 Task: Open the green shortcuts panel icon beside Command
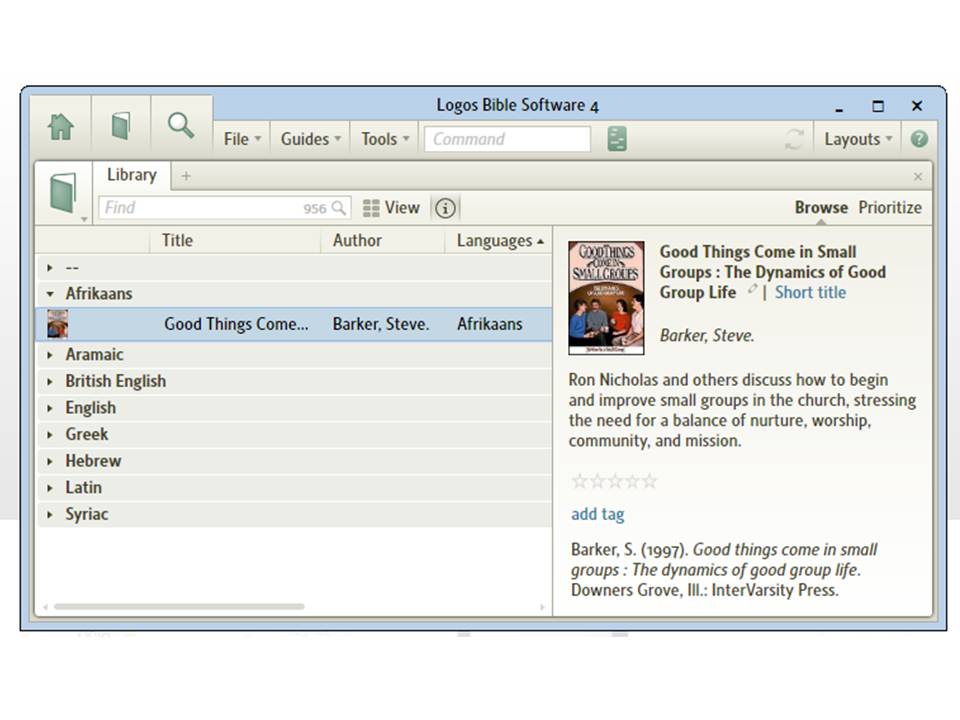coord(617,139)
